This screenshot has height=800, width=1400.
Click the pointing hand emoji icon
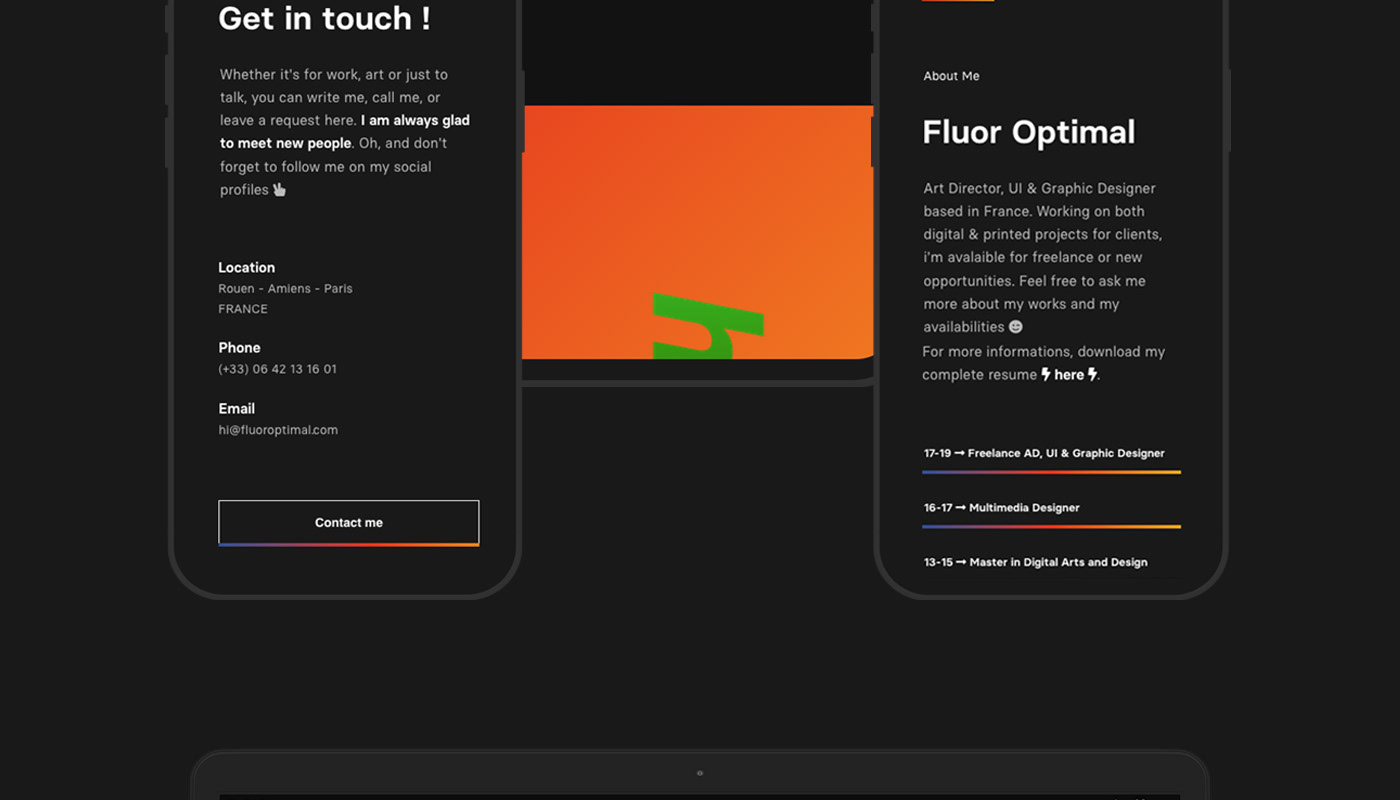coord(279,190)
